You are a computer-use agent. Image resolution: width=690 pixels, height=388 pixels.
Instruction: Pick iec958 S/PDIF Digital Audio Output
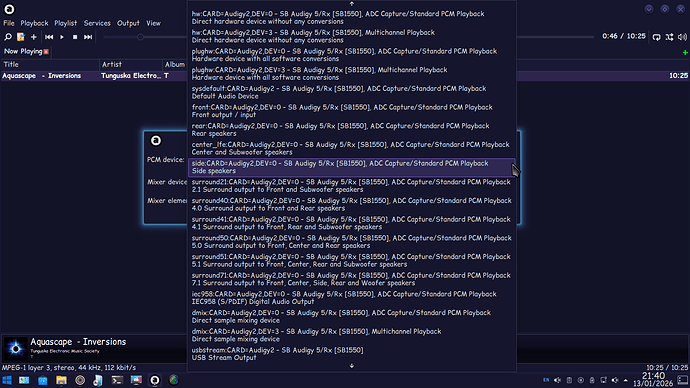352,298
